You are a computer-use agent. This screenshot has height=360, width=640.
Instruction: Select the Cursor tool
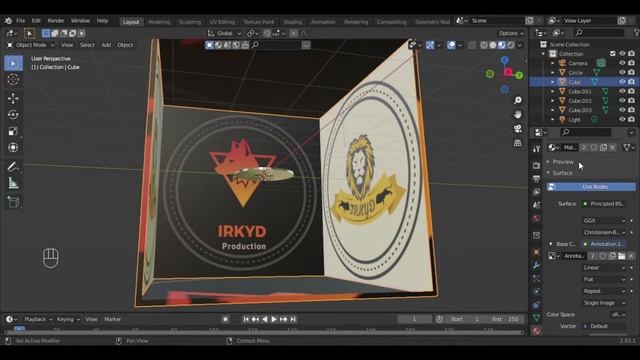coord(13,80)
